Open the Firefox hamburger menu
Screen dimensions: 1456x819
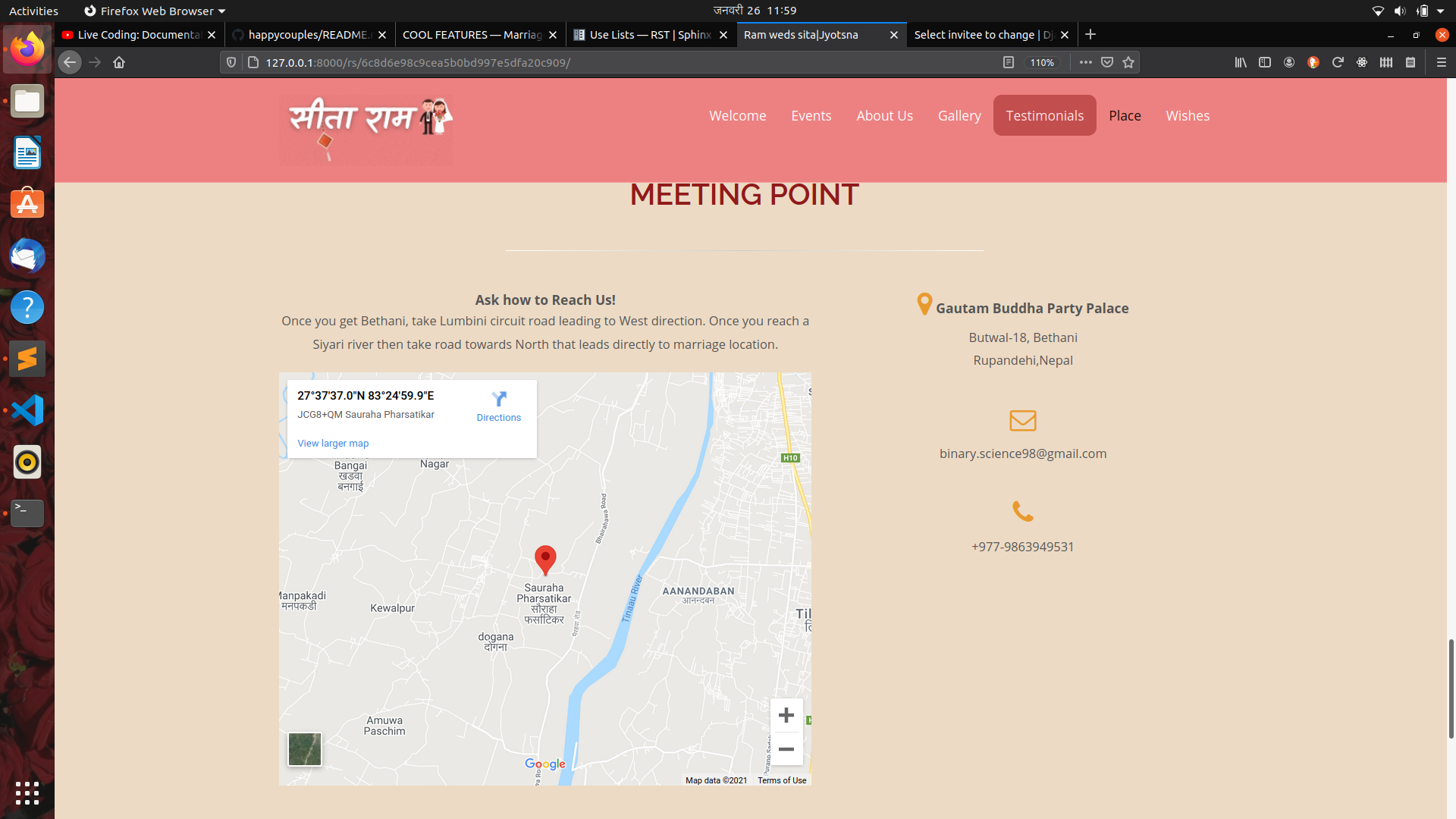coord(1442,62)
